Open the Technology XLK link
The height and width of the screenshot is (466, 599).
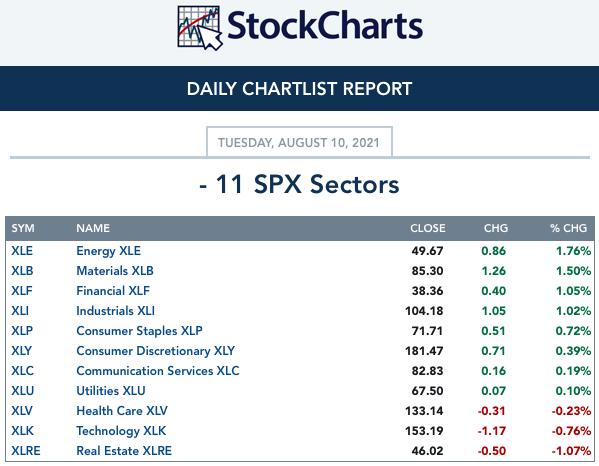point(121,431)
